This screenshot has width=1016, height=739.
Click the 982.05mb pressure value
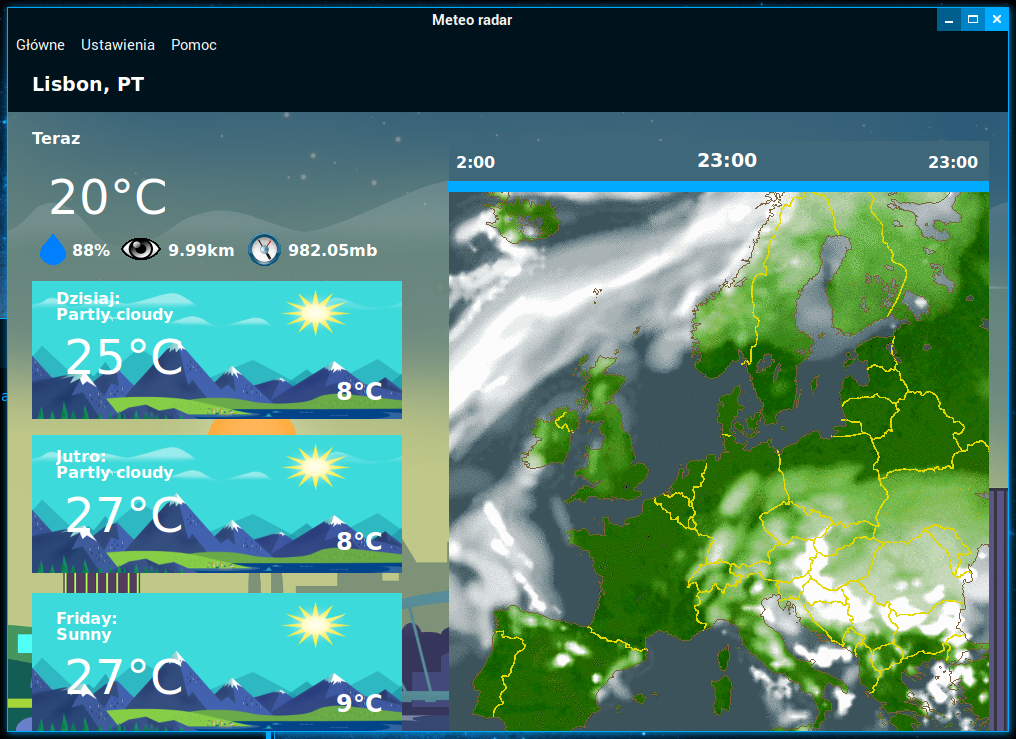coord(332,250)
